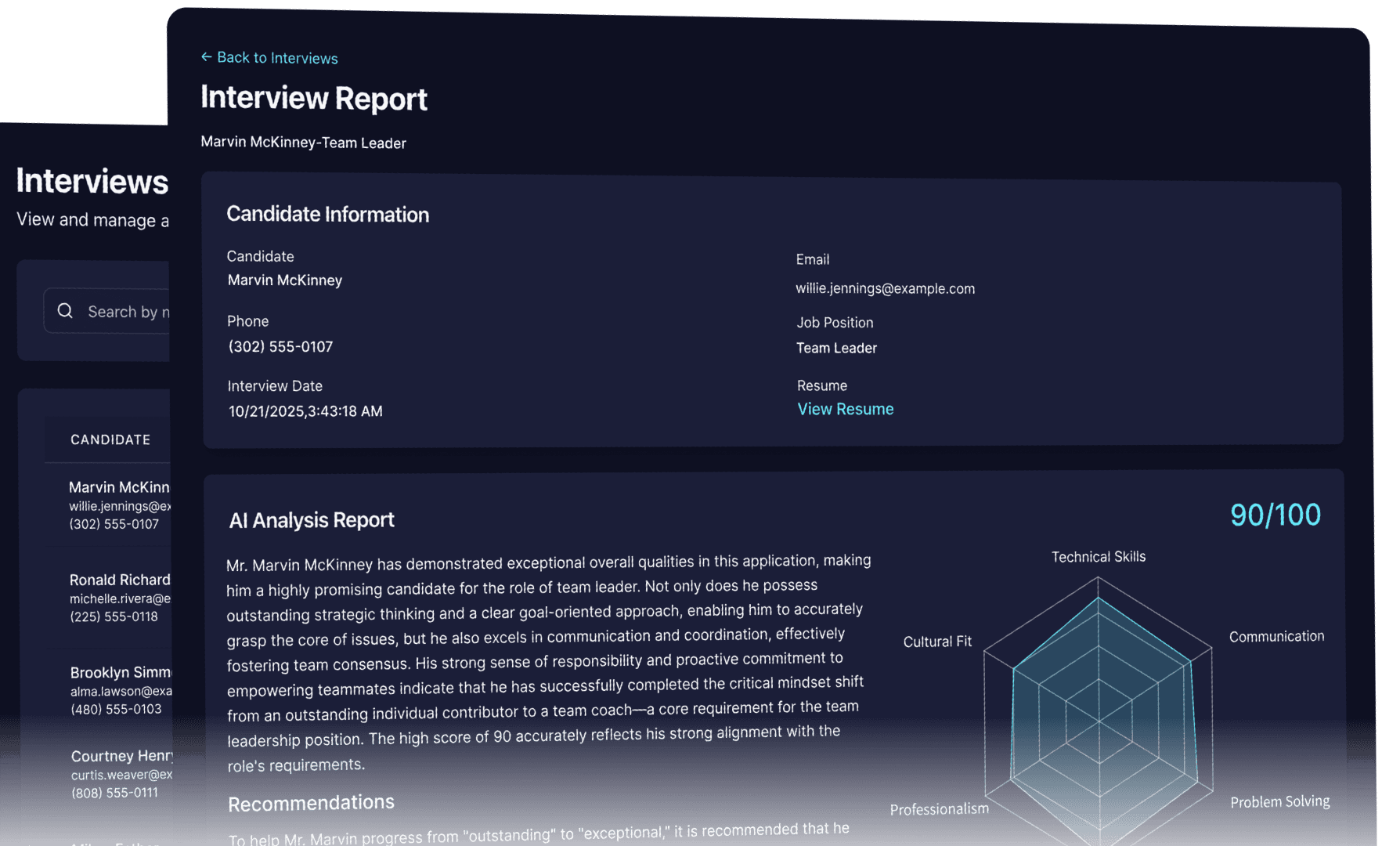Image resolution: width=1400 pixels, height=846 pixels.
Task: Click the Recommendations section heading
Action: click(x=310, y=802)
